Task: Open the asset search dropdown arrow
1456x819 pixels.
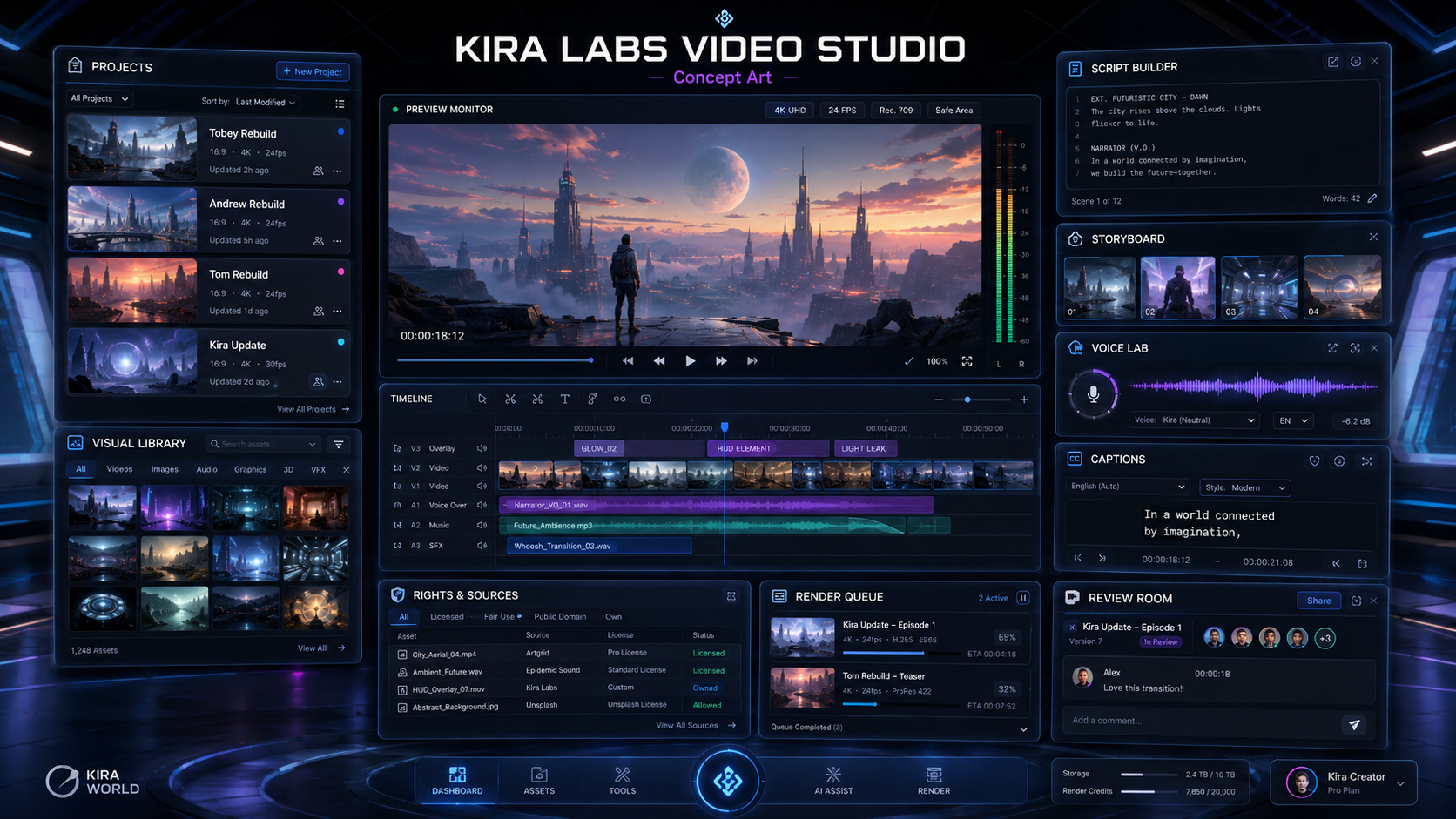Action: (x=313, y=445)
